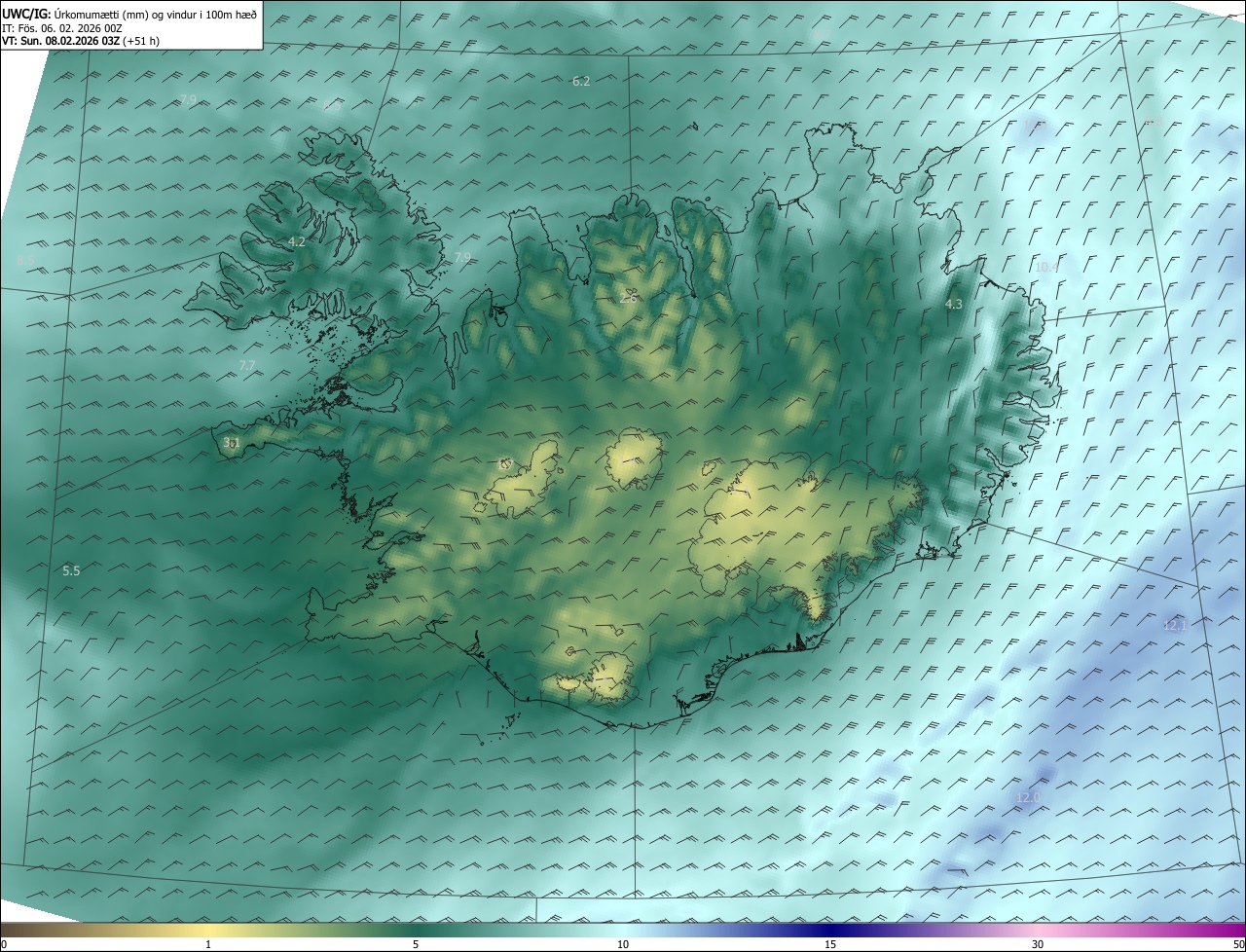1246x952 pixels.
Task: Click the 2.6 value in north Iceland
Action: [629, 298]
